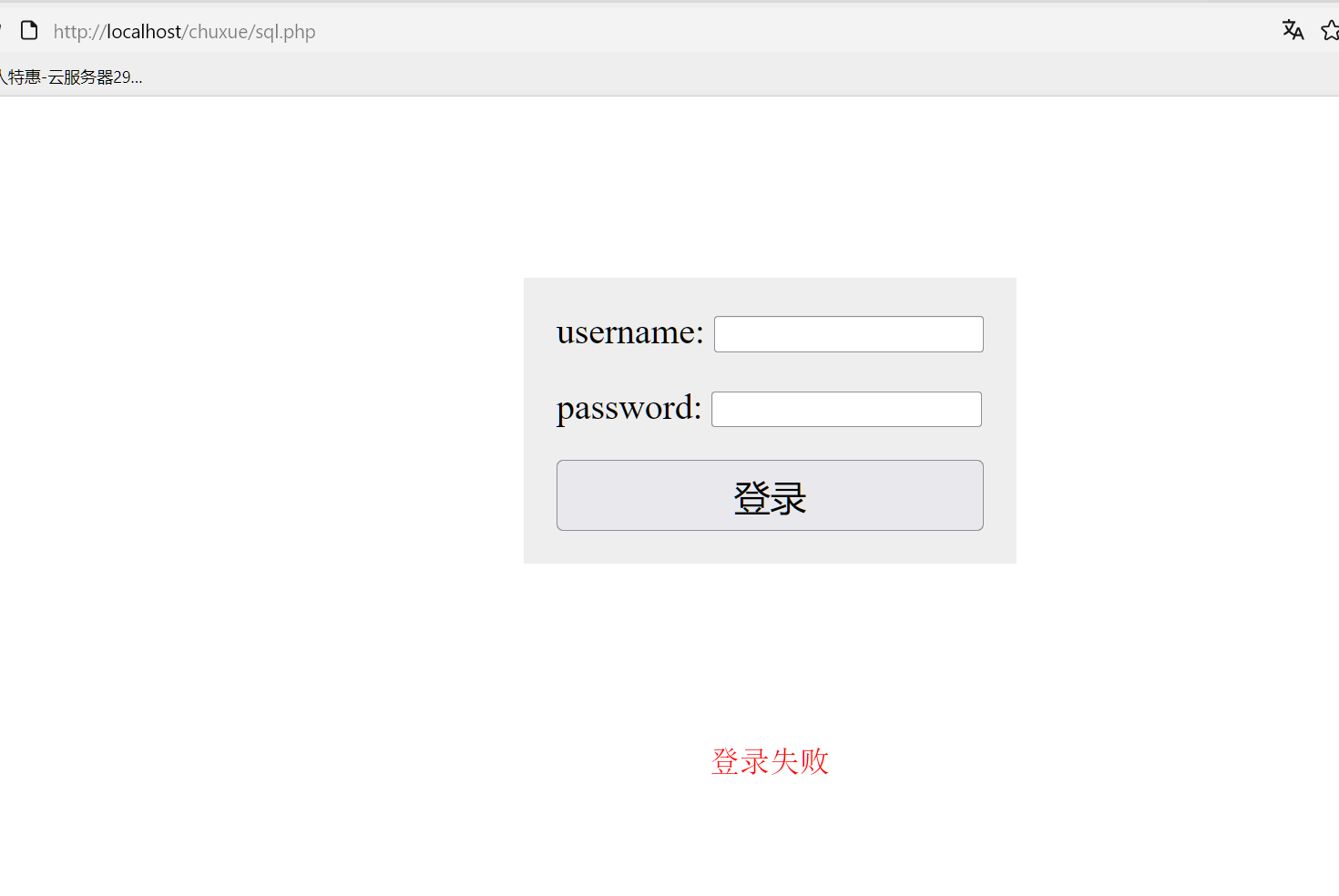Click localhost portion of the URL
Screen dimensions: 1339x896
[x=144, y=32]
